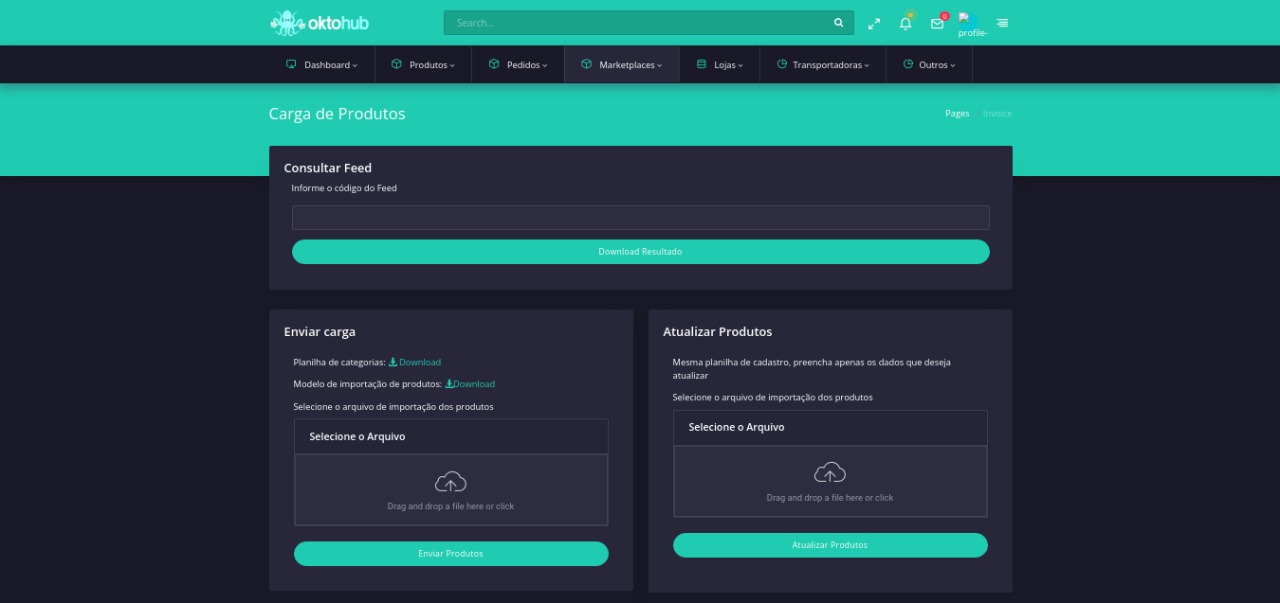Viewport: 1280px width, 603px height.
Task: Click the Pages breadcrumb link
Action: point(957,113)
